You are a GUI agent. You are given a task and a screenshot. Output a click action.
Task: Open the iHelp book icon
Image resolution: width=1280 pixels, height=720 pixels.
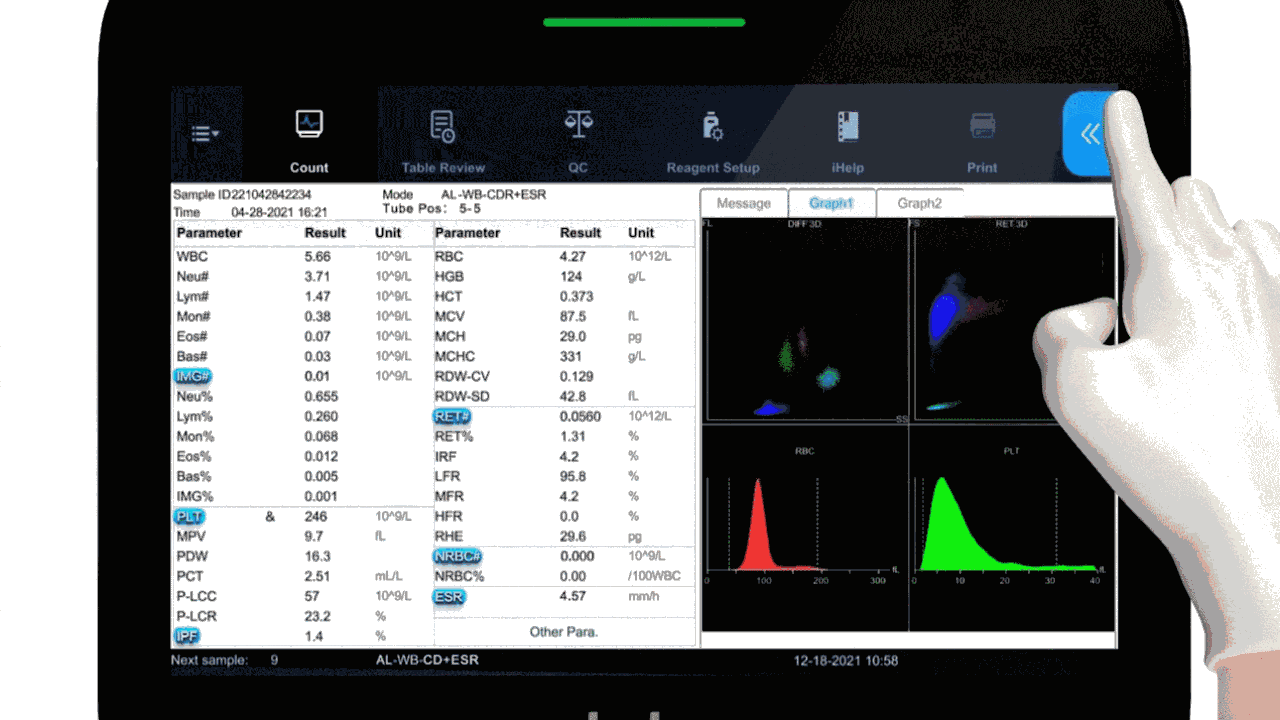click(x=847, y=127)
